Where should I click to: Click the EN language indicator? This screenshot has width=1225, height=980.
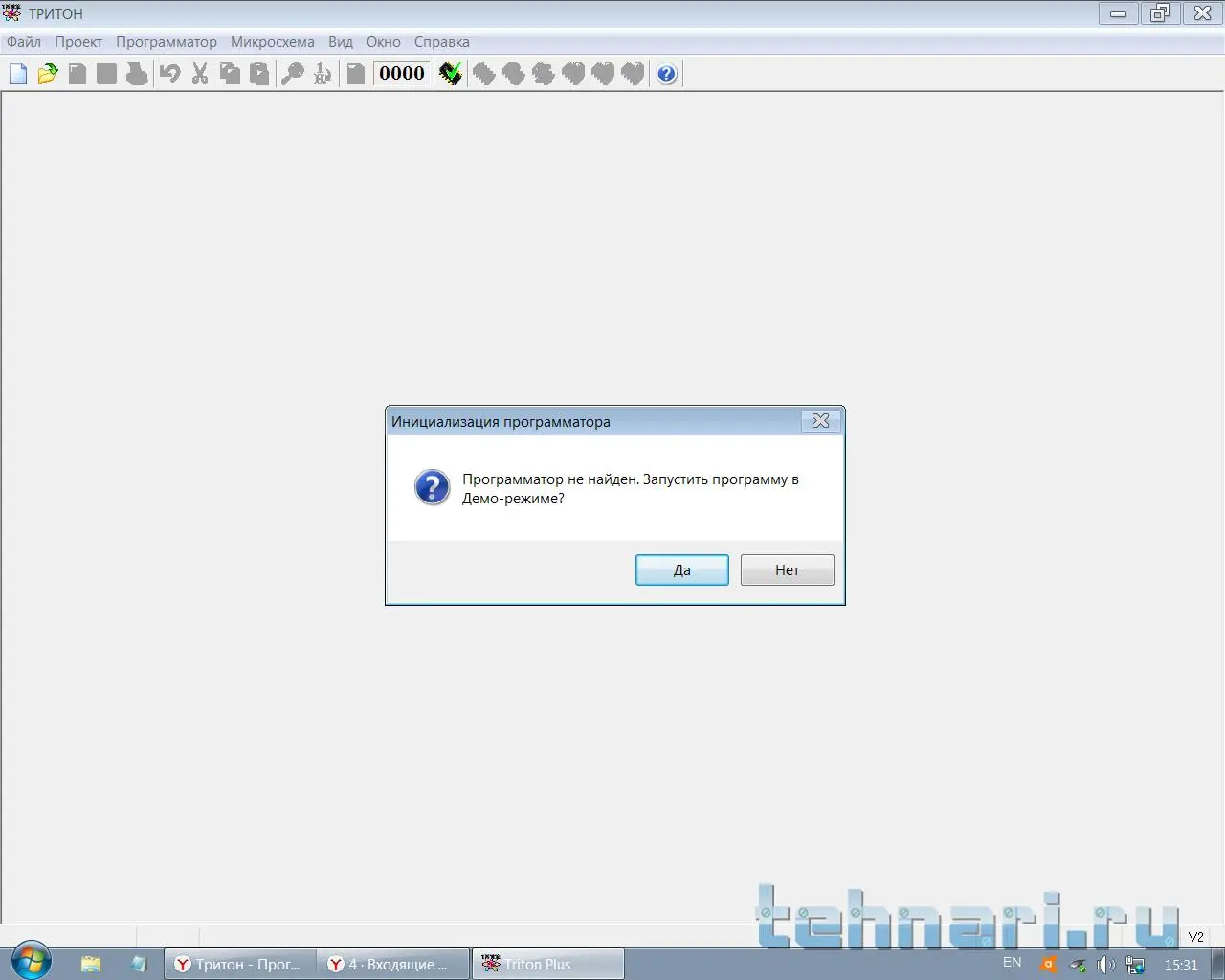click(1013, 963)
